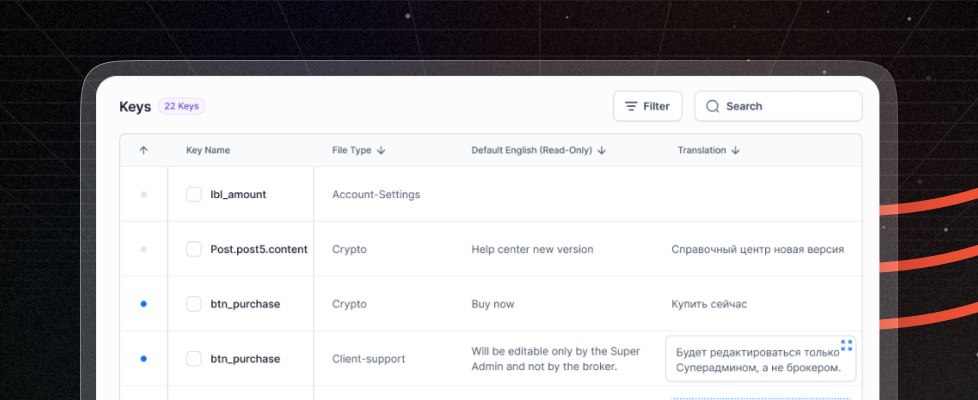
Task: Click the blue status dot for Crypto btn_purchase
Action: click(144, 304)
